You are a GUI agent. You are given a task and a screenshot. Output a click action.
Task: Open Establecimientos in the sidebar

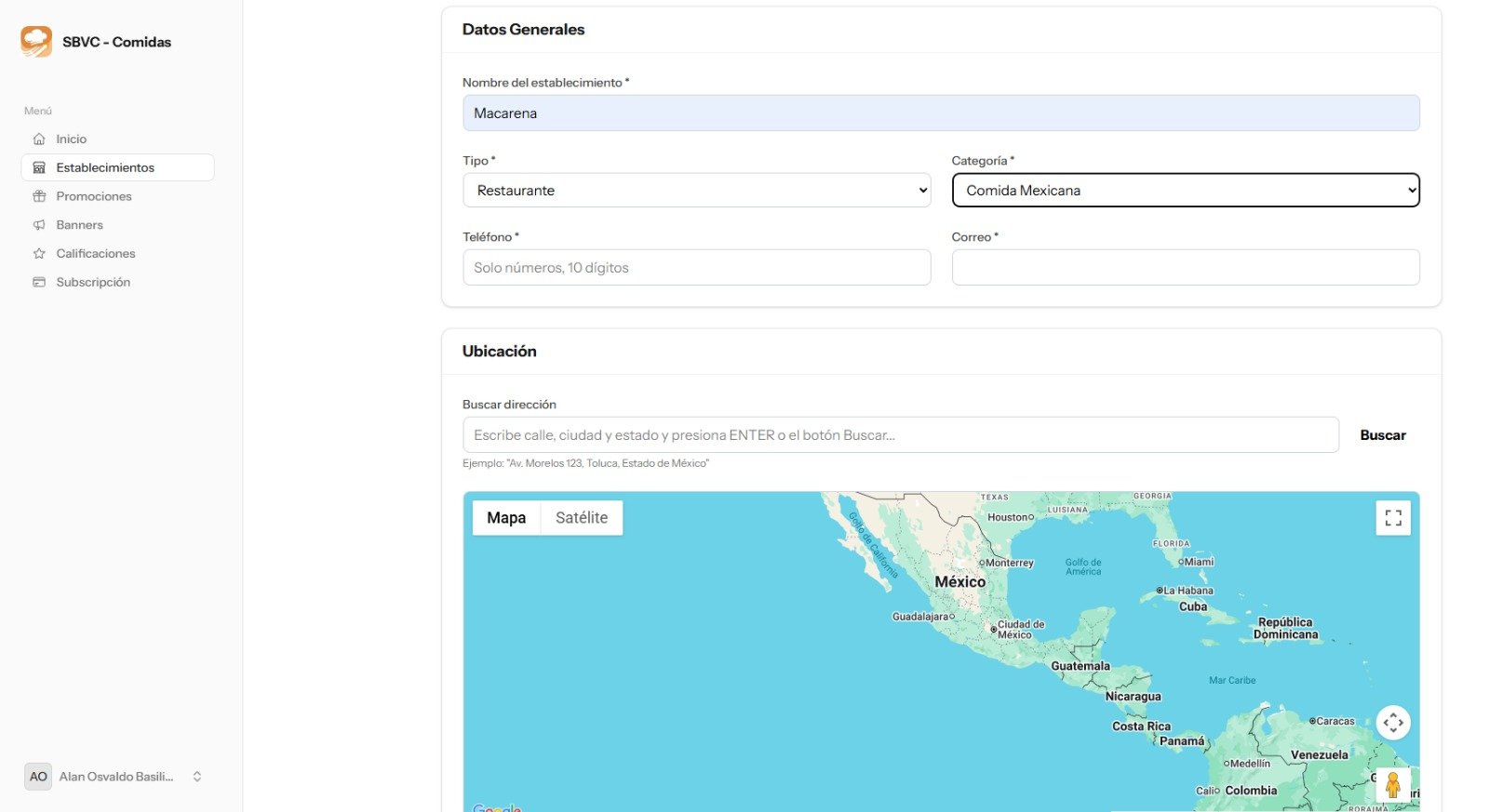pos(117,167)
